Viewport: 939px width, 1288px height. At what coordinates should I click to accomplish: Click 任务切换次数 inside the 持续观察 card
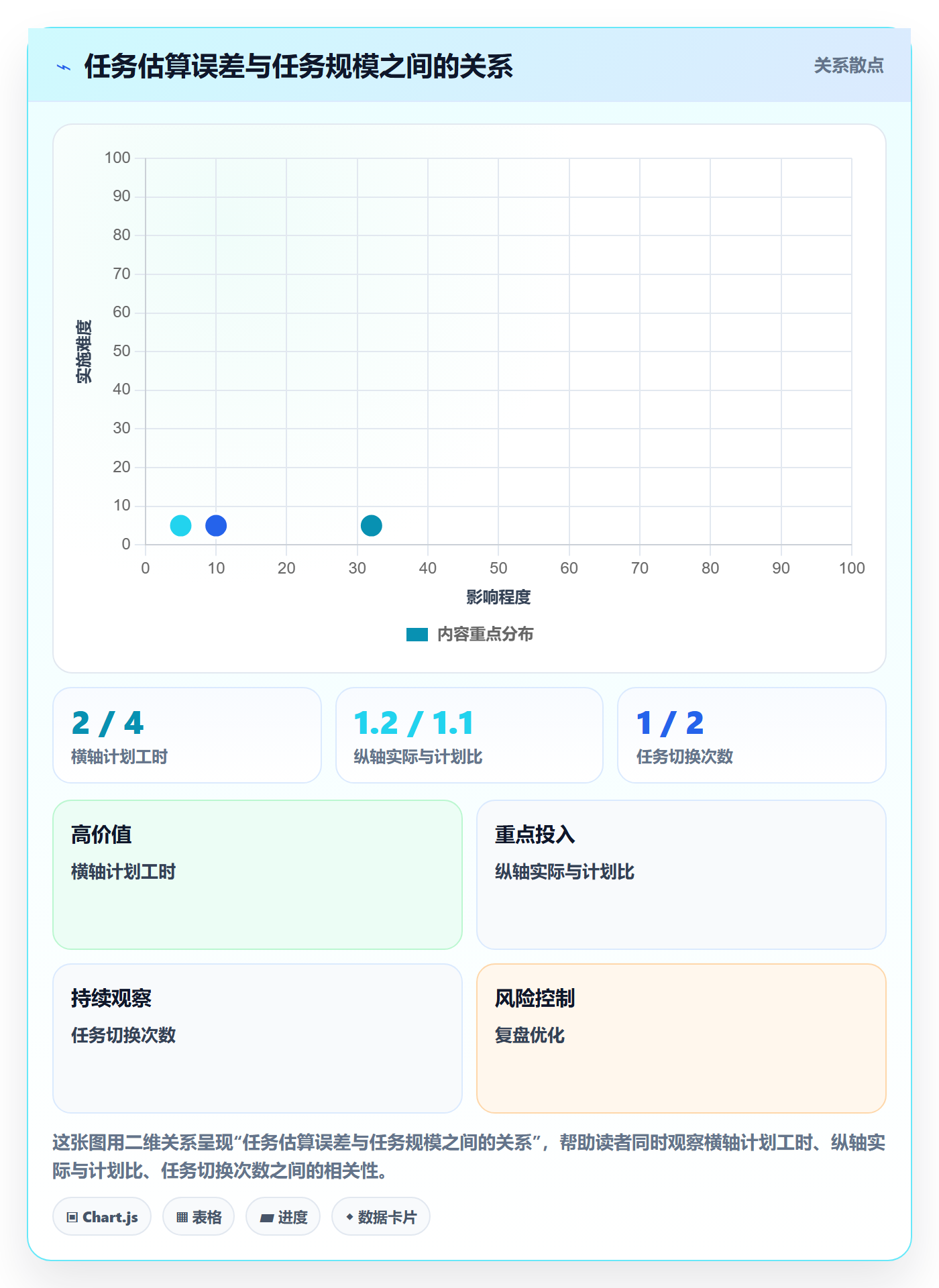point(123,1035)
